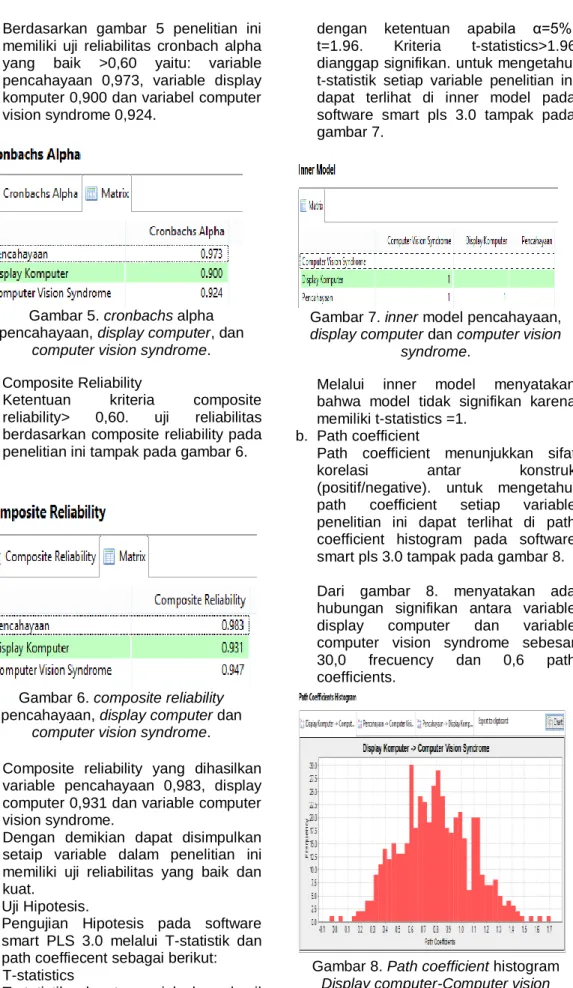Select the Pencahayaan row in Inner Model table

coord(427,297)
